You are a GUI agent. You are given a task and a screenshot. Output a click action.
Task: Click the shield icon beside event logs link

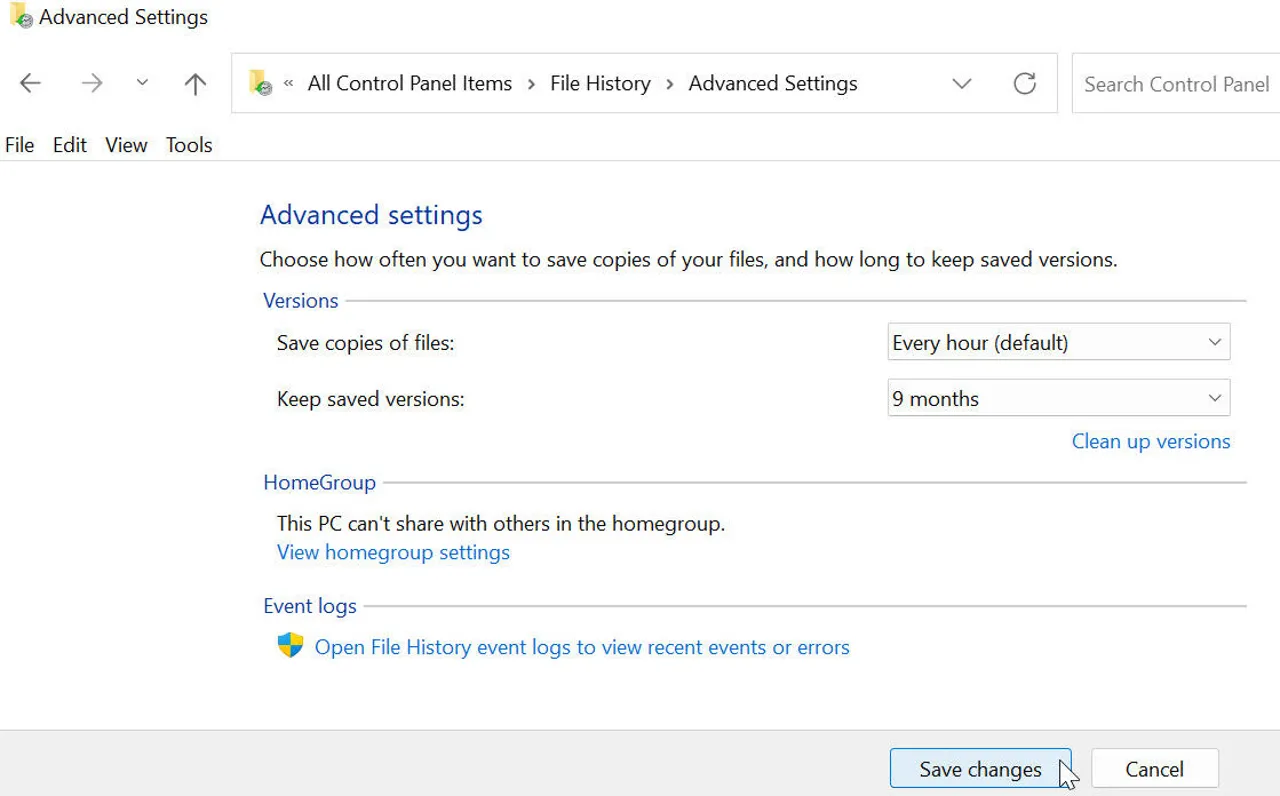(x=290, y=646)
